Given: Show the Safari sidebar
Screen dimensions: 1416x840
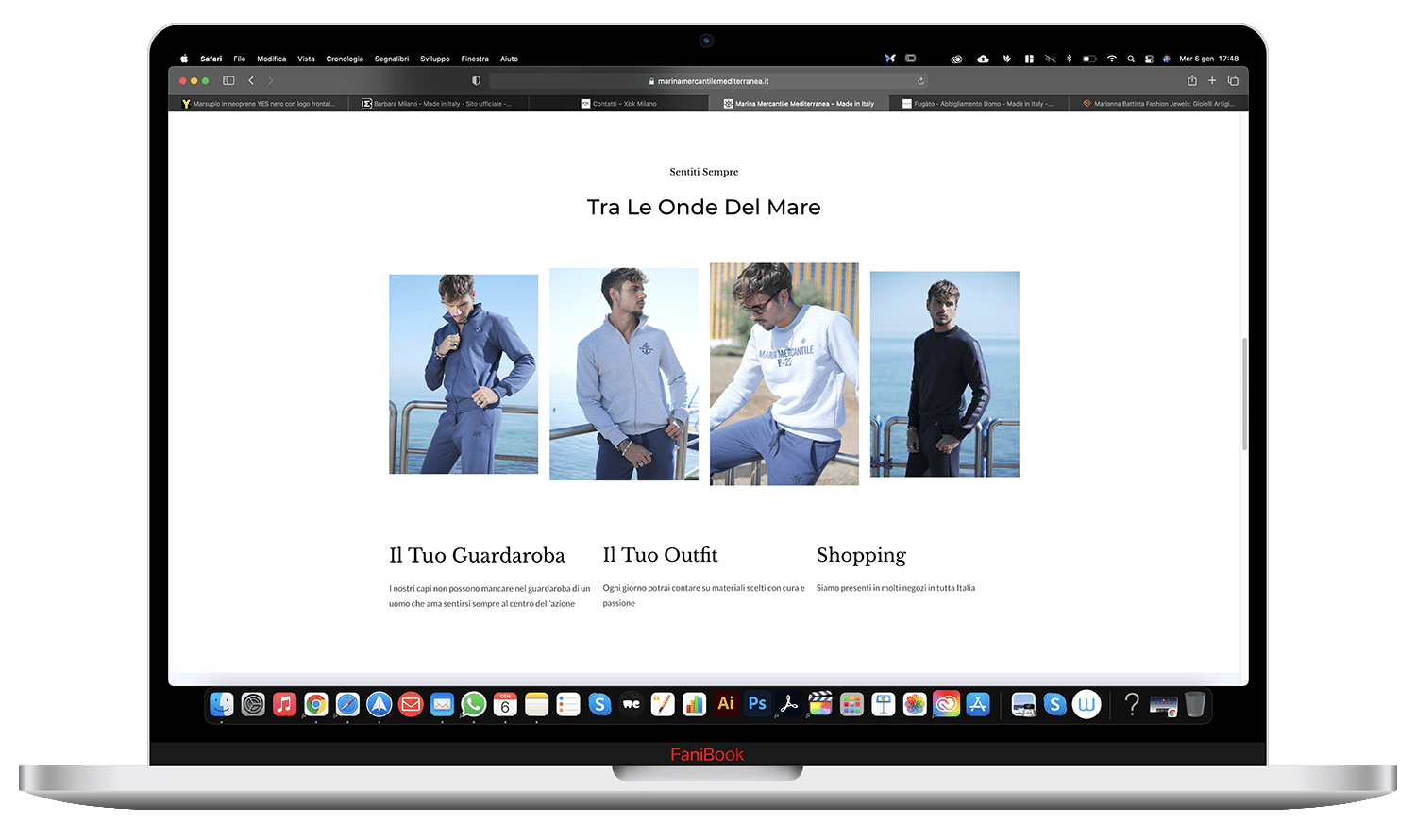Looking at the screenshot, I should pos(228,81).
